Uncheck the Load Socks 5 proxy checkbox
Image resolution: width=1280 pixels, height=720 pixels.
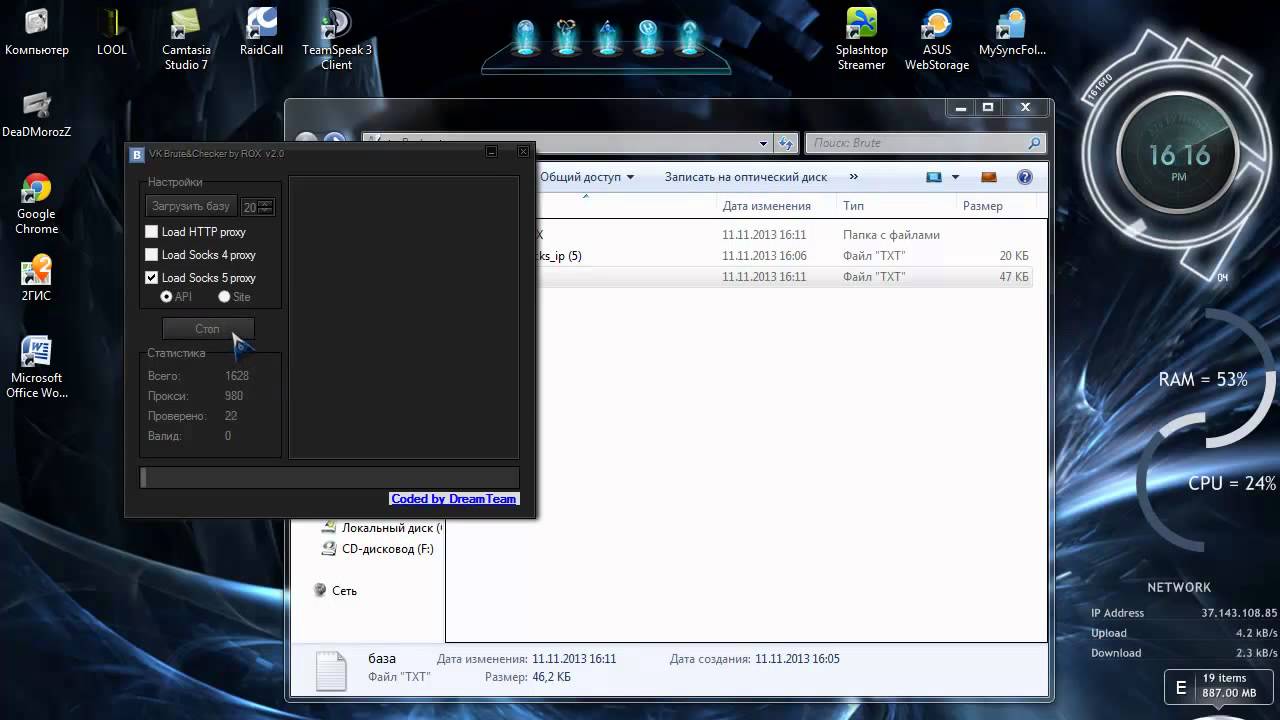coord(152,278)
